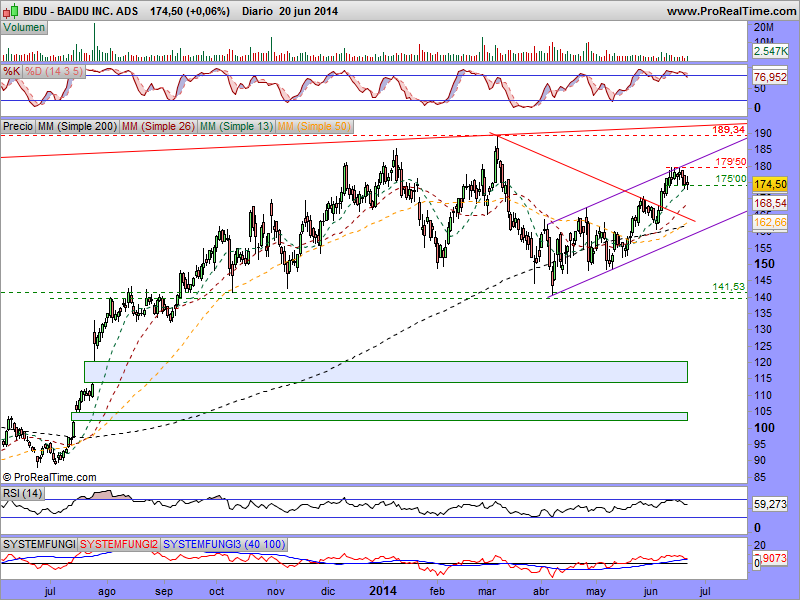Open the www.ProRealTime.com link
Viewport: 800px width, 600px height.
731,11
